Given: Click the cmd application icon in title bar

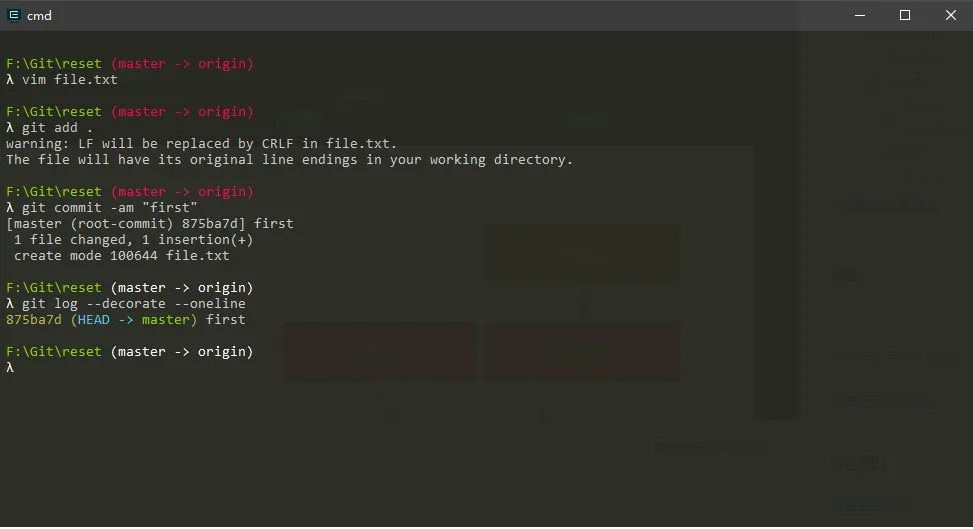Looking at the screenshot, I should pos(13,15).
